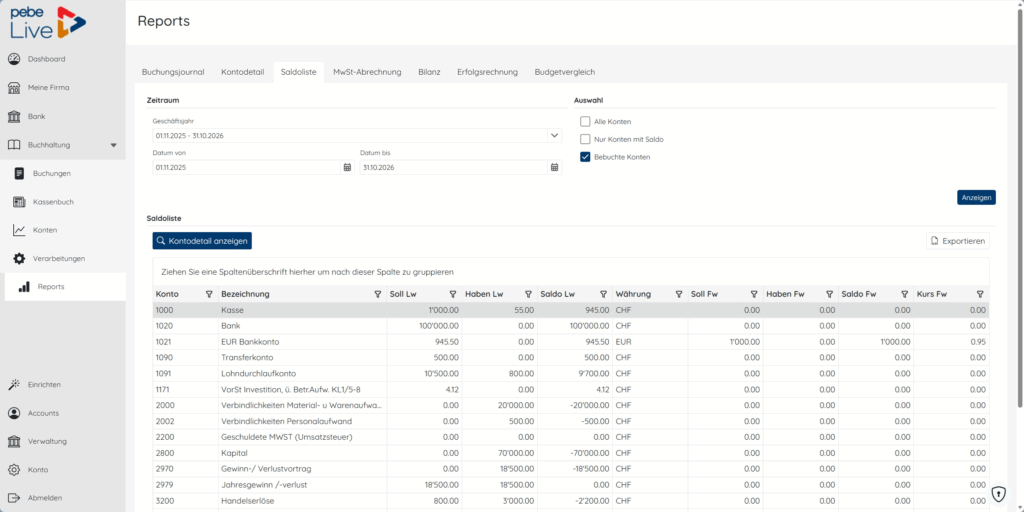Screen dimensions: 1024x512
Task: Switch to the Bilanz tab
Action: coord(429,72)
